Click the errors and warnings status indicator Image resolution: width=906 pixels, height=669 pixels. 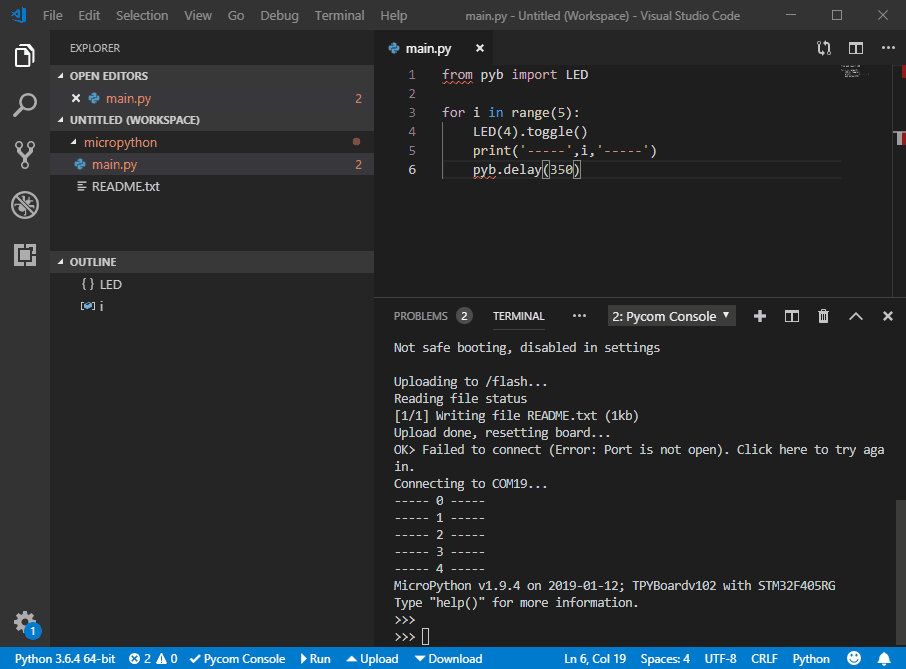[x=153, y=659]
